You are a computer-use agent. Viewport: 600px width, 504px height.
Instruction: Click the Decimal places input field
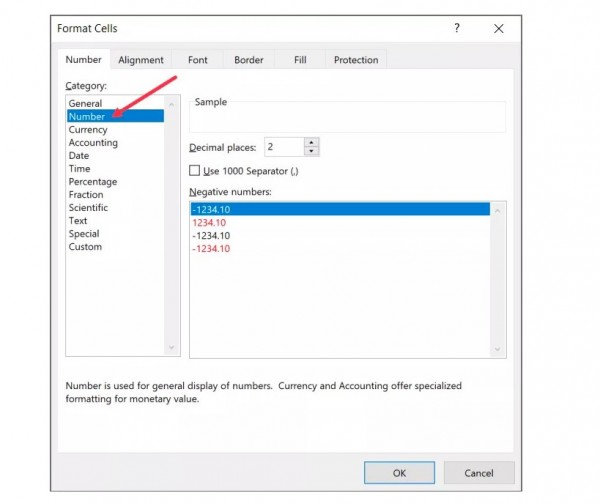point(284,147)
